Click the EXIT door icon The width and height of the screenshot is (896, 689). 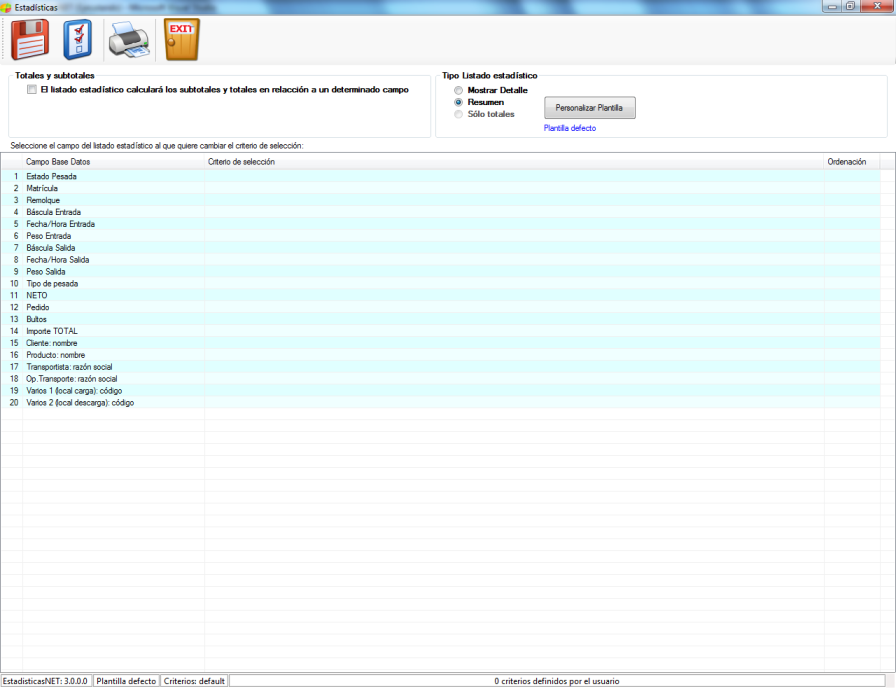[x=182, y=39]
